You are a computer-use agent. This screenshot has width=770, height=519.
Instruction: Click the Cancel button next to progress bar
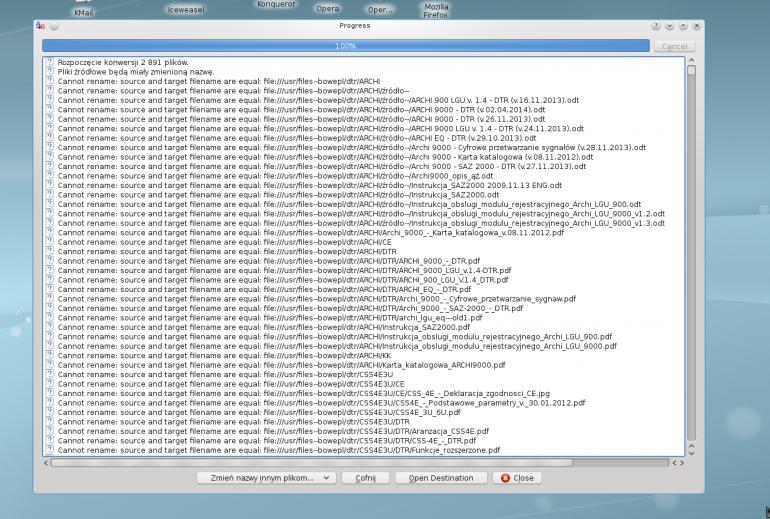point(675,46)
